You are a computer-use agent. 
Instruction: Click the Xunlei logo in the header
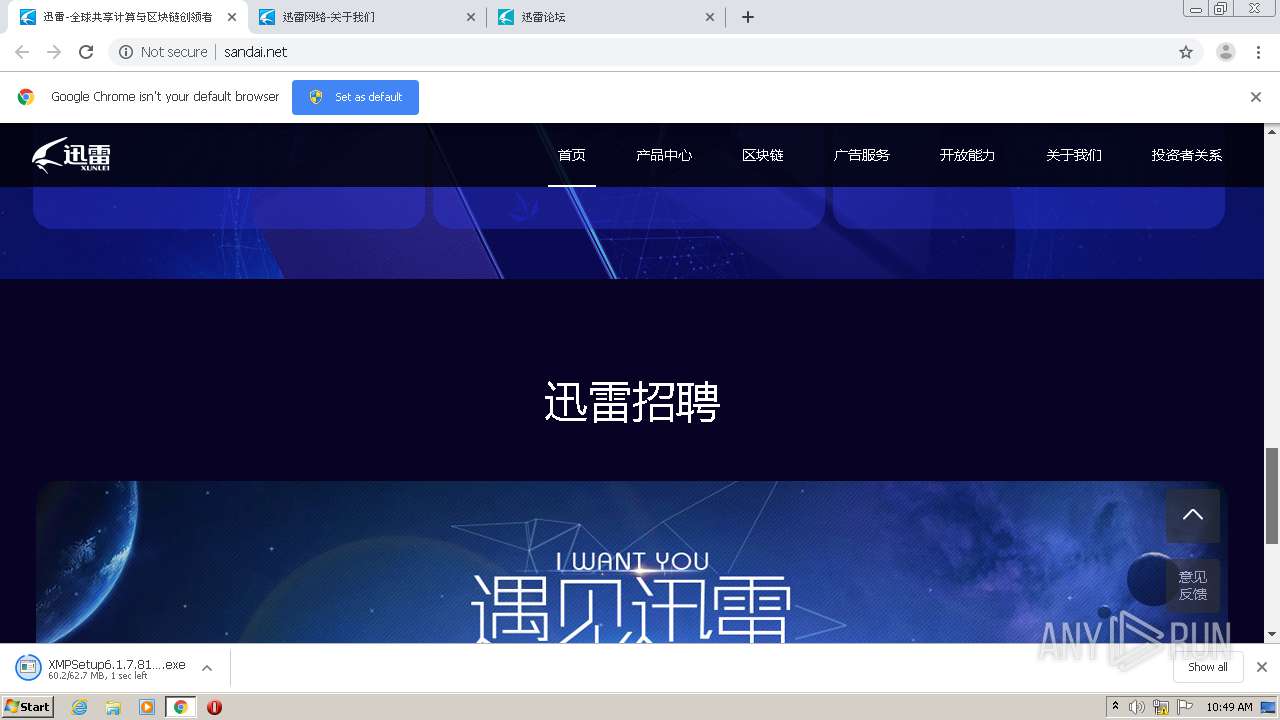(x=71, y=155)
